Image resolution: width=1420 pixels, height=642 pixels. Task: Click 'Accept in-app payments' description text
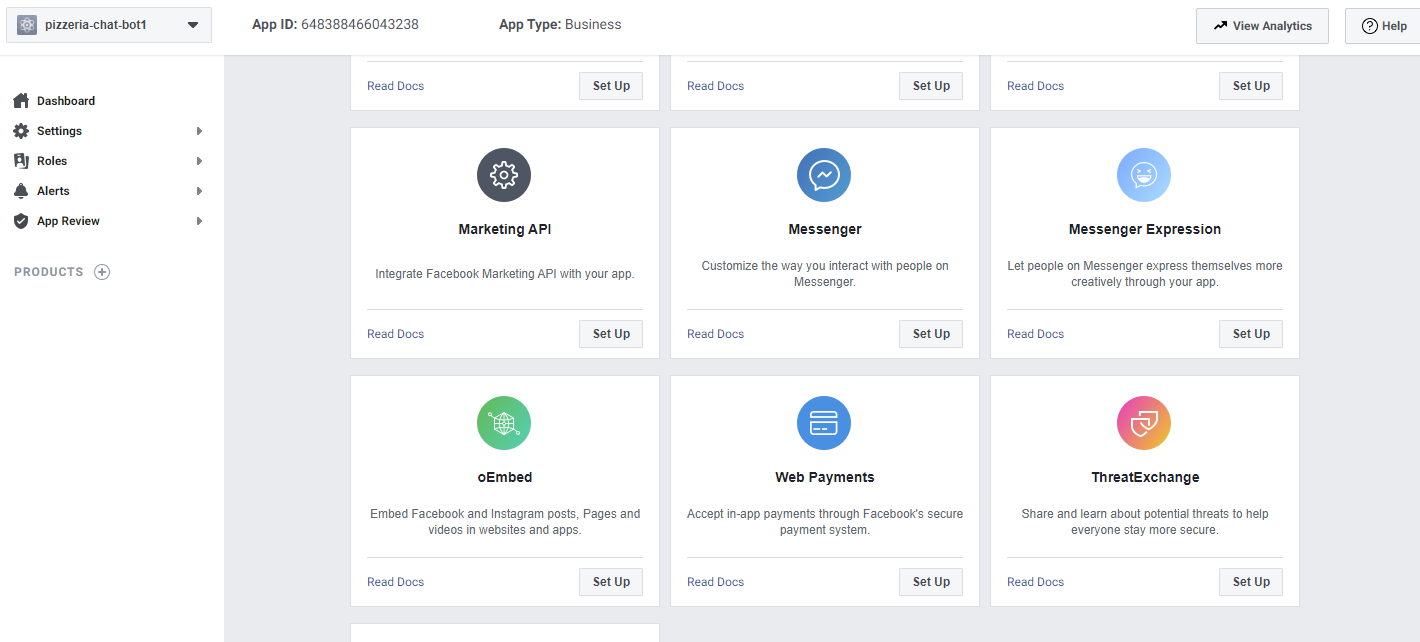(825, 522)
